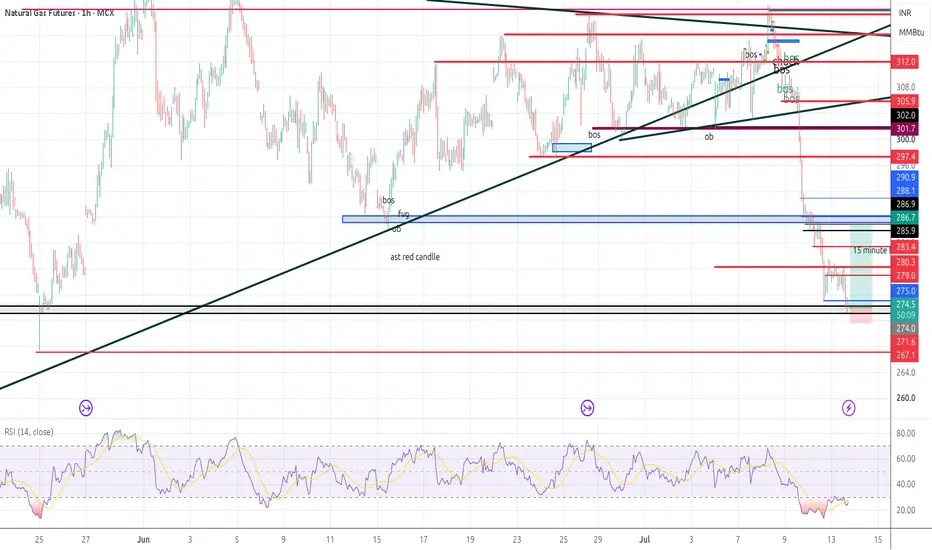Select the 280.3 red price label

(x=905, y=262)
